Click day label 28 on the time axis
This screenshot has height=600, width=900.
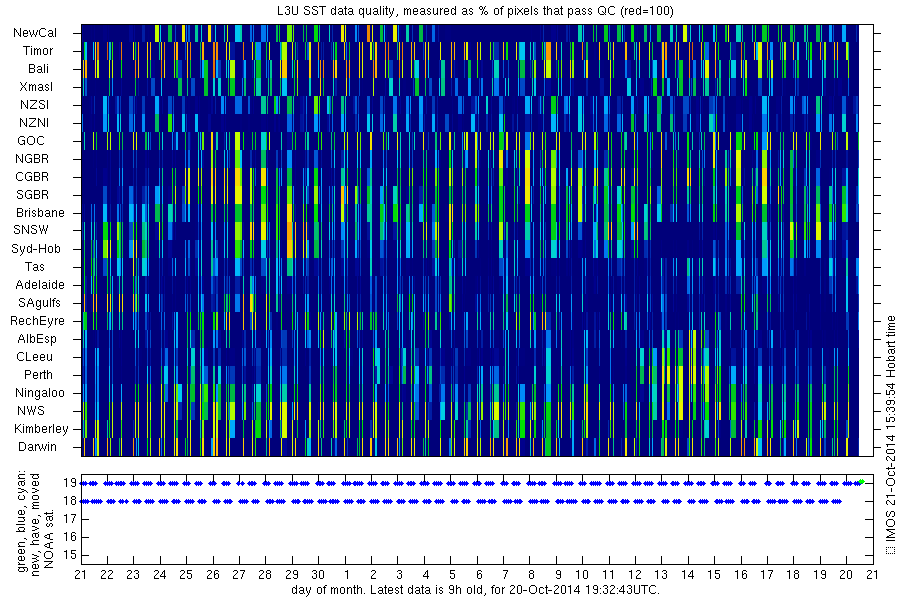[x=265, y=574]
